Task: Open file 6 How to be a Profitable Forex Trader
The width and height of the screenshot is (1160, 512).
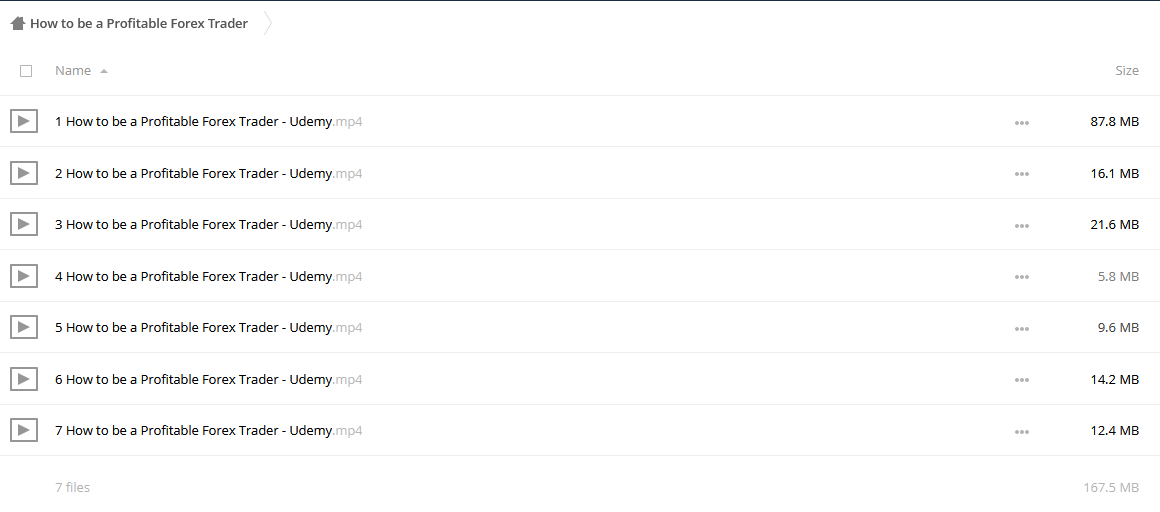Action: coord(209,379)
